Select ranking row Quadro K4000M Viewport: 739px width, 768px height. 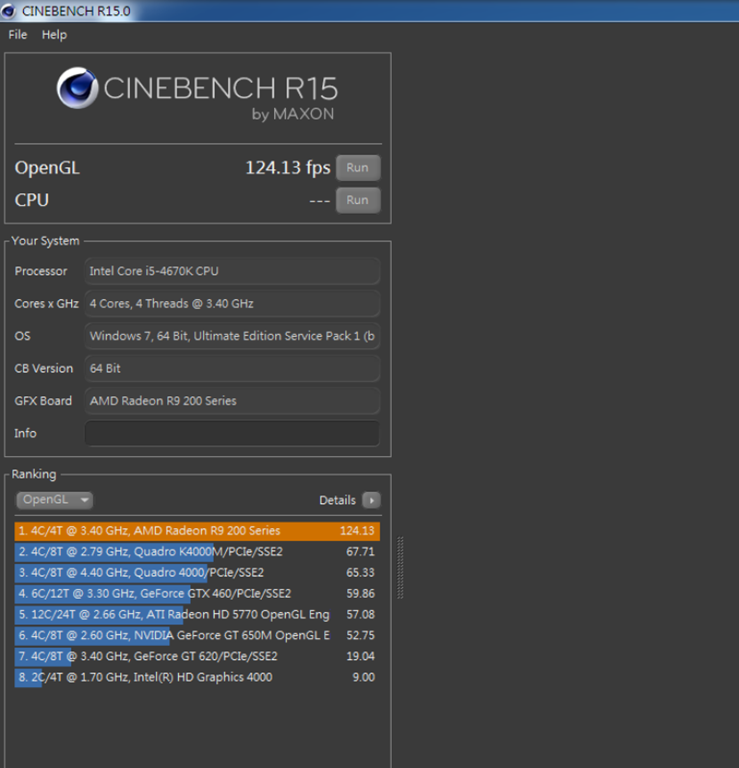pyautogui.click(x=197, y=552)
